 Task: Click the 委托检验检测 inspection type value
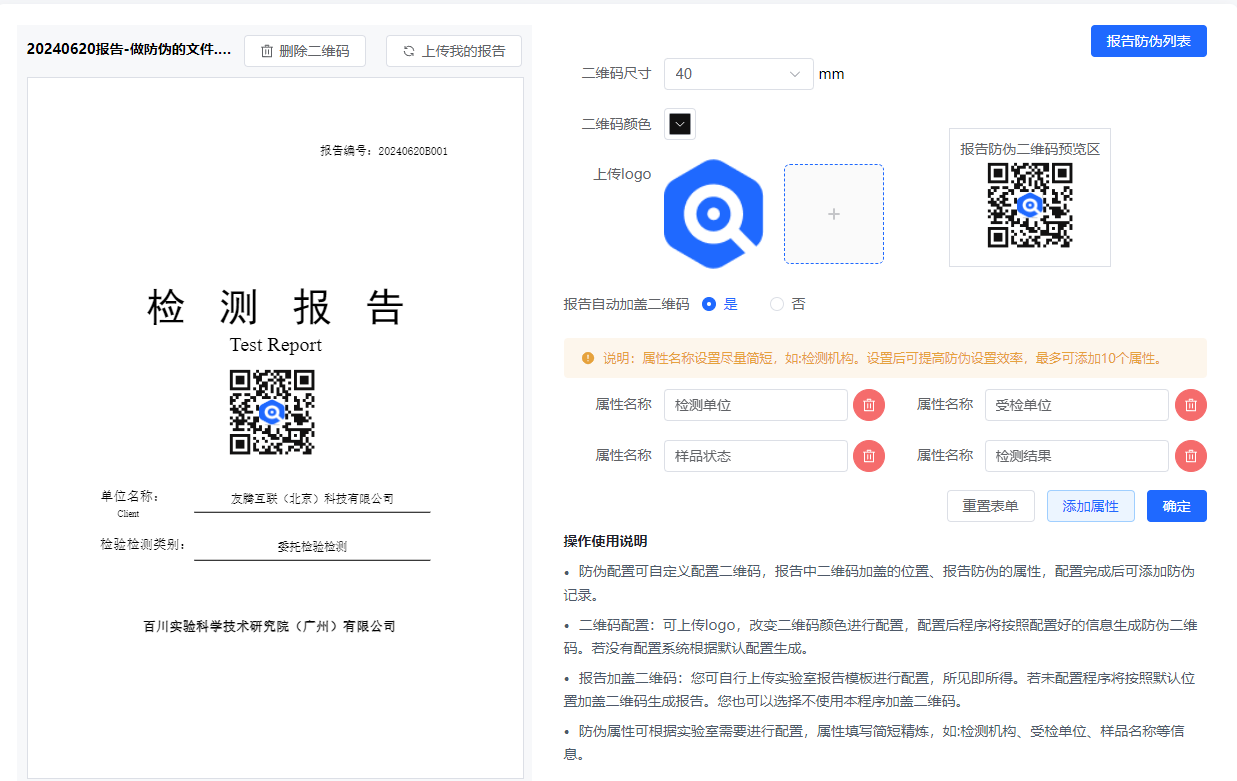312,547
